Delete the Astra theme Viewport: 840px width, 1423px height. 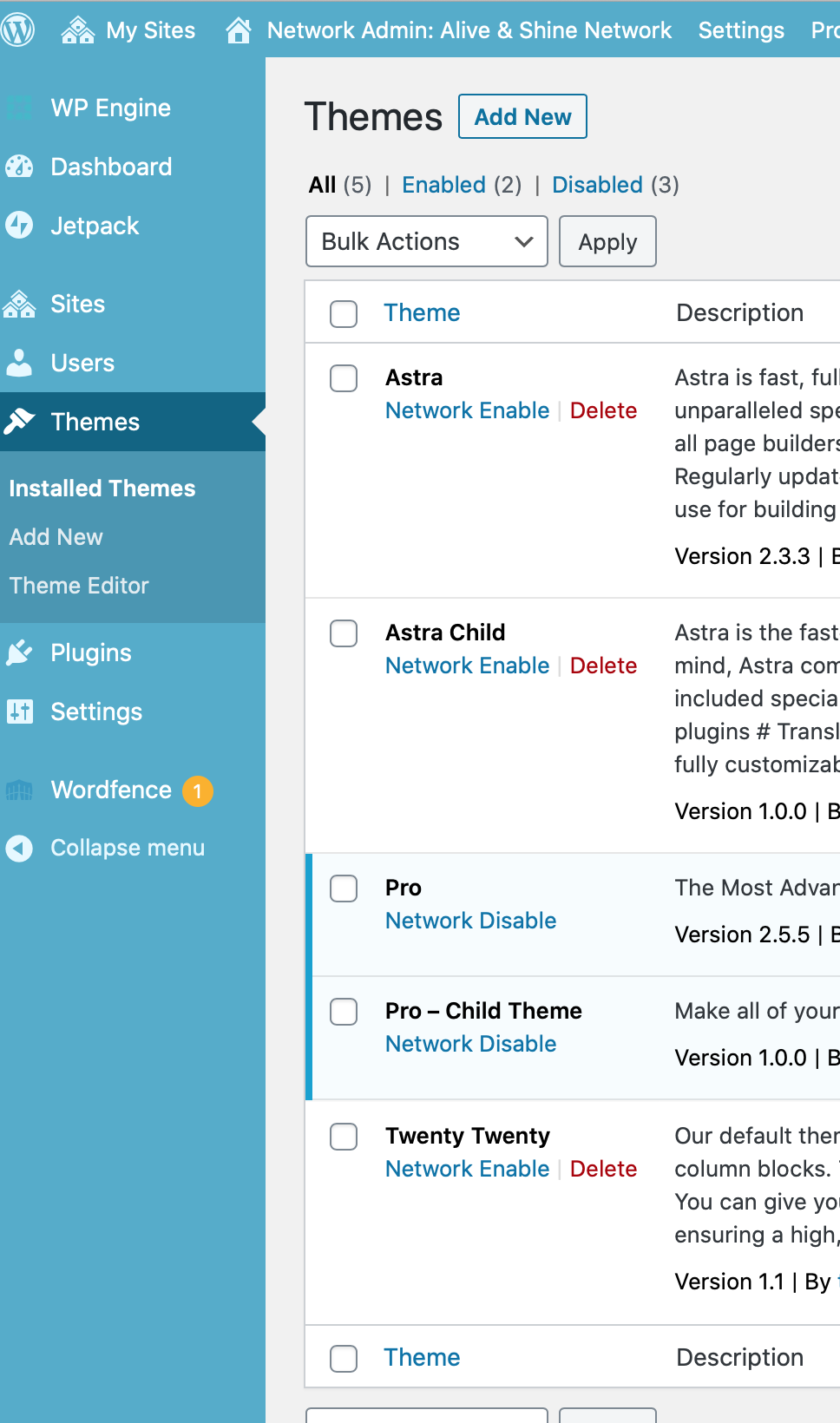(x=603, y=410)
